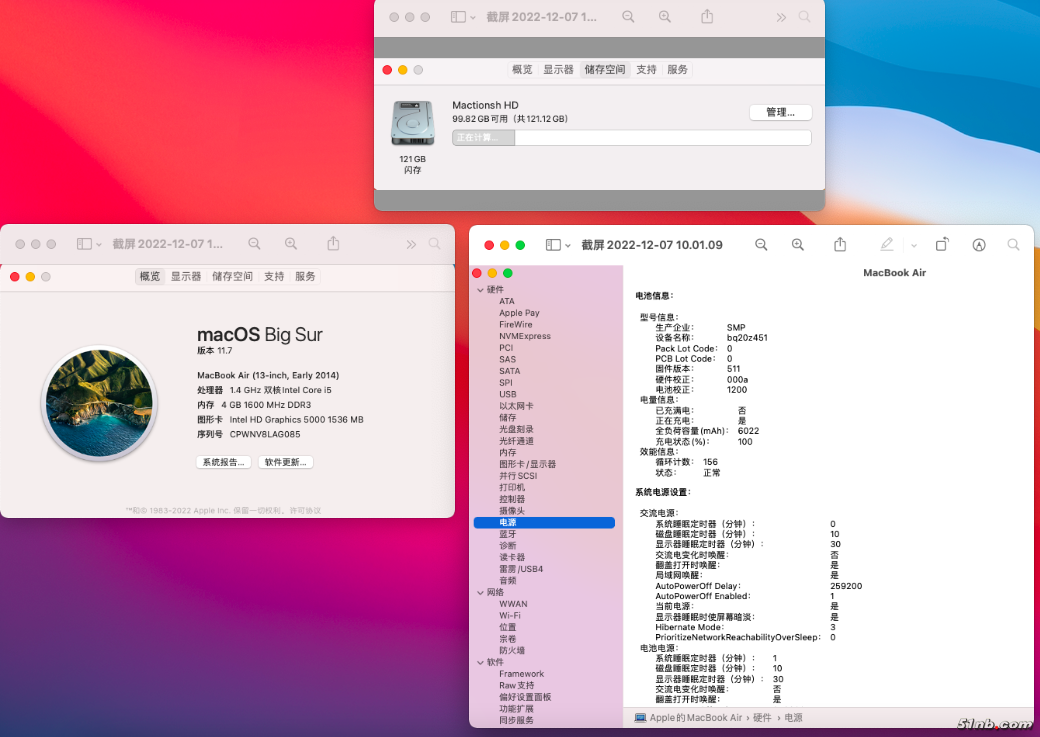This screenshot has height=737, width=1040.
Task: Click the 软件更新... button
Action: pos(286,462)
